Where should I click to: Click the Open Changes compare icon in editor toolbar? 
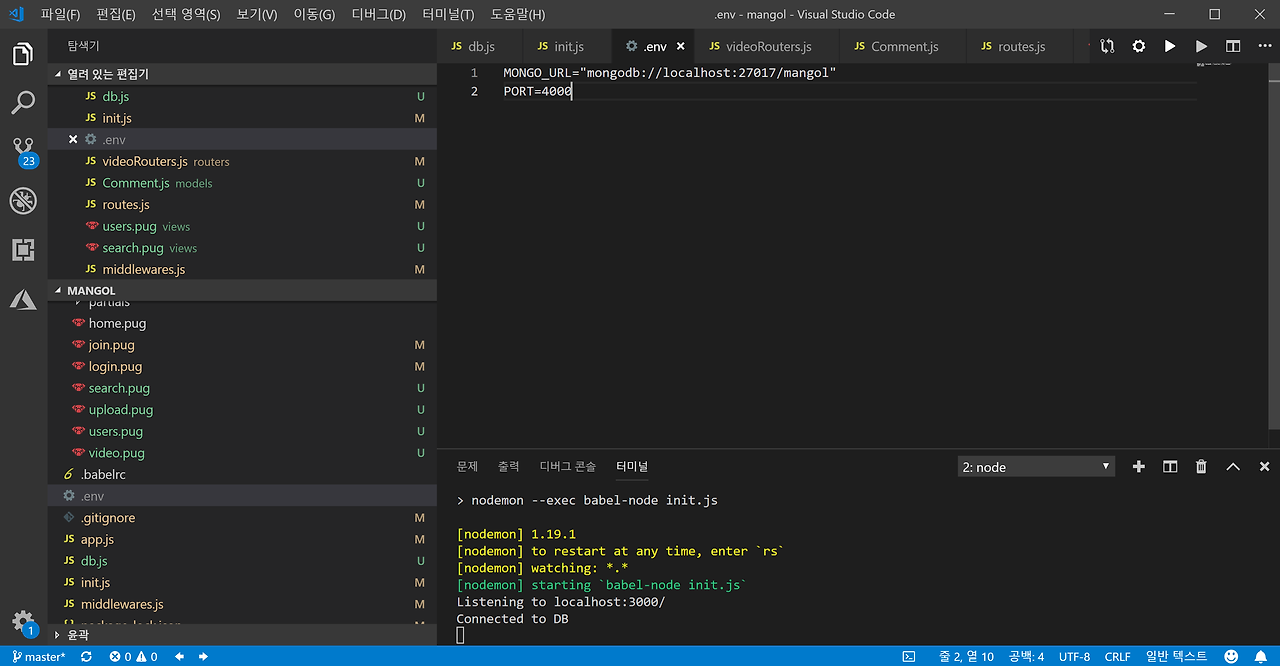tap(1107, 46)
